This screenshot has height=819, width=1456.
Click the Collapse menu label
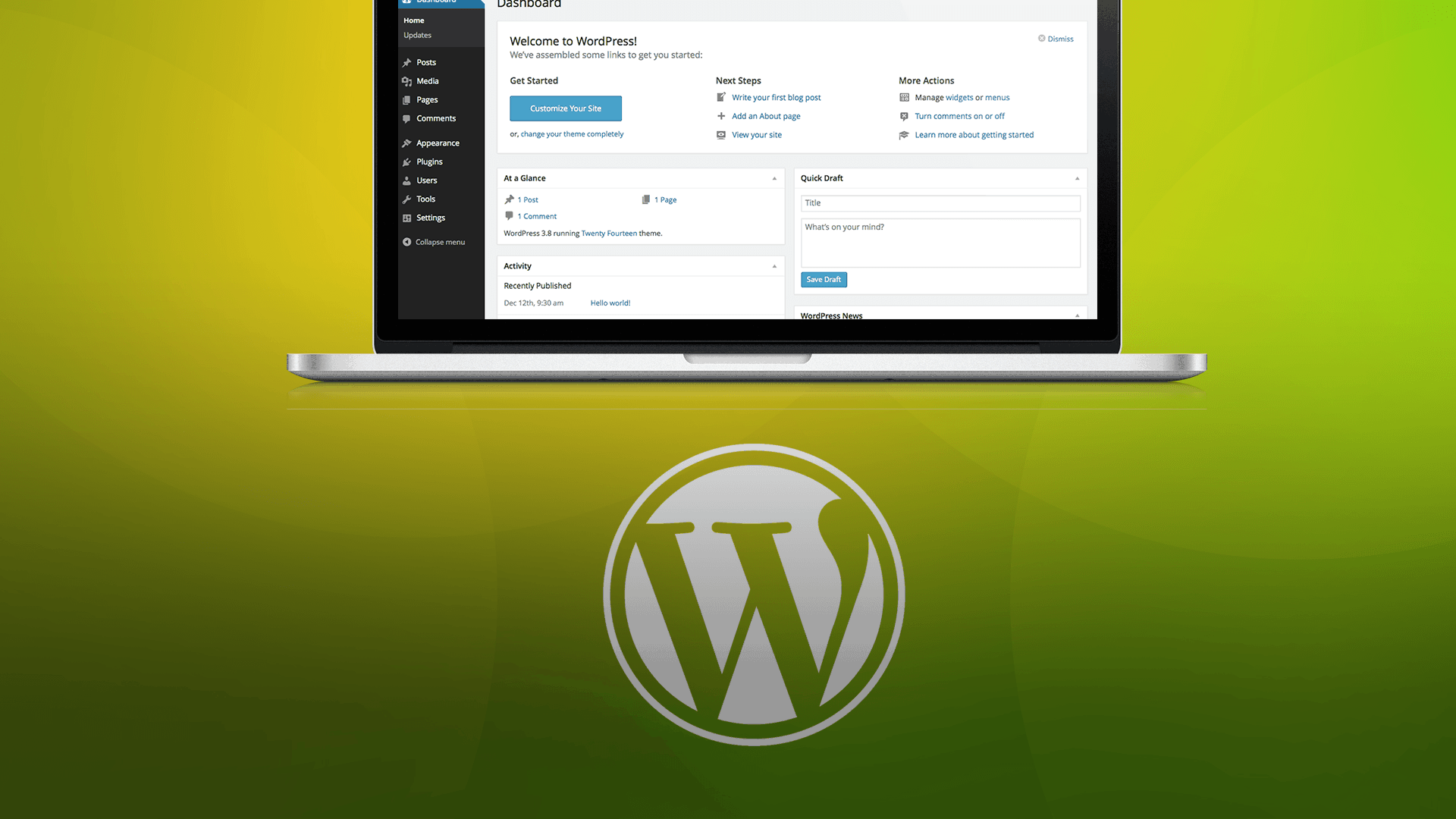(440, 243)
